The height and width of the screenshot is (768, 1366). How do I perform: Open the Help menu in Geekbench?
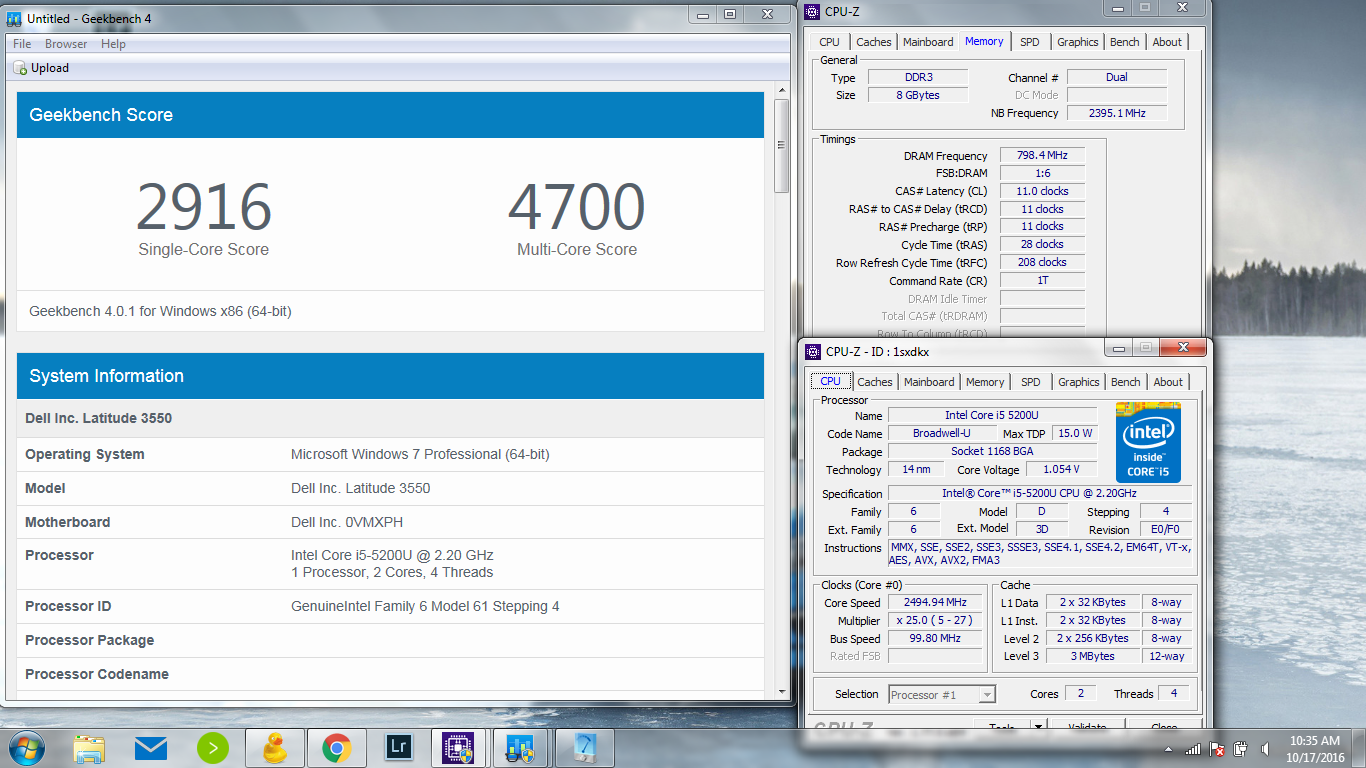(x=113, y=44)
